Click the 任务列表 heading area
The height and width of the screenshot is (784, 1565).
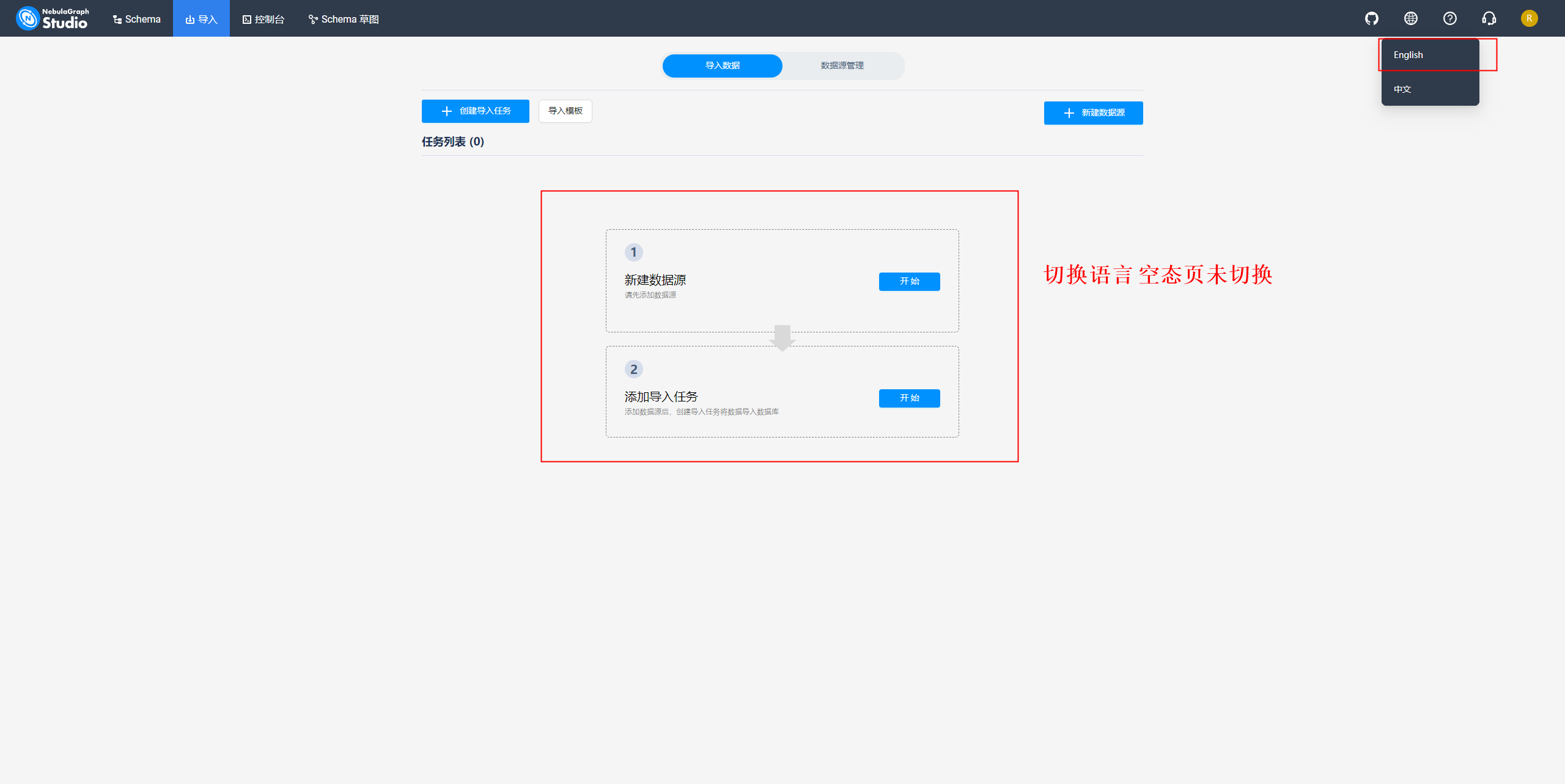452,141
